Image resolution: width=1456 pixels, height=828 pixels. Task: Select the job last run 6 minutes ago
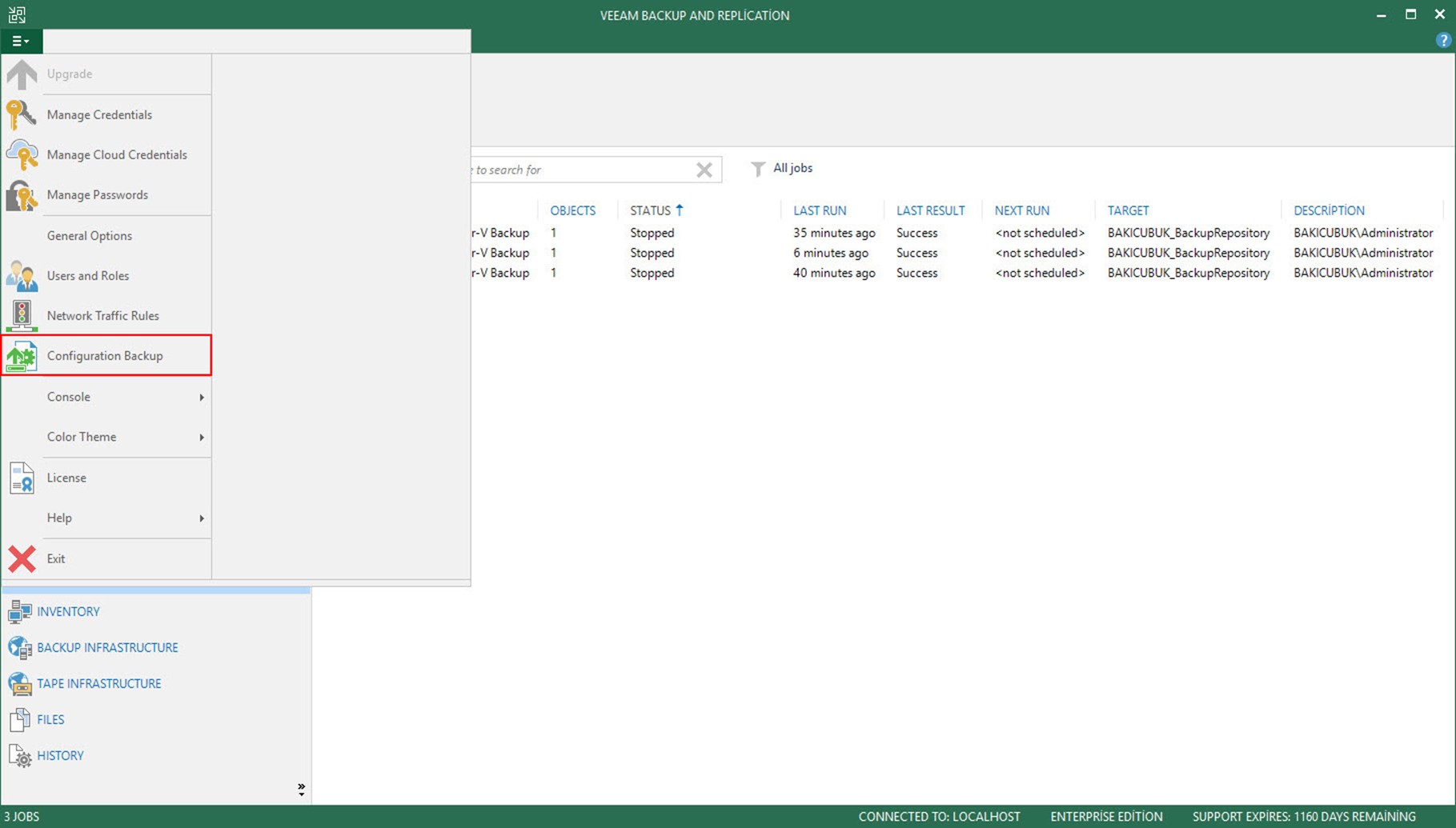(x=959, y=253)
